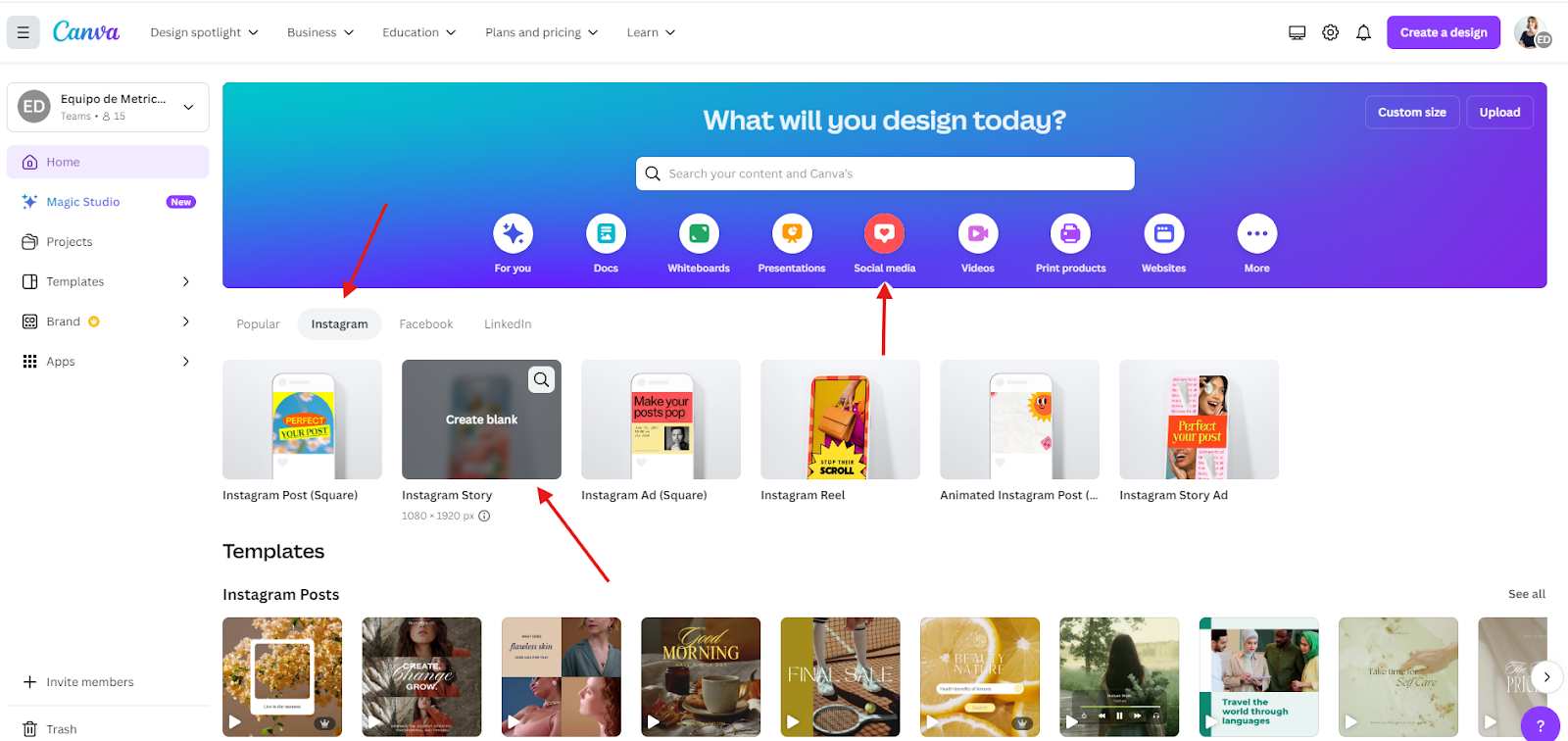Expand the Education menu
1568x741 pixels.
coord(419,32)
